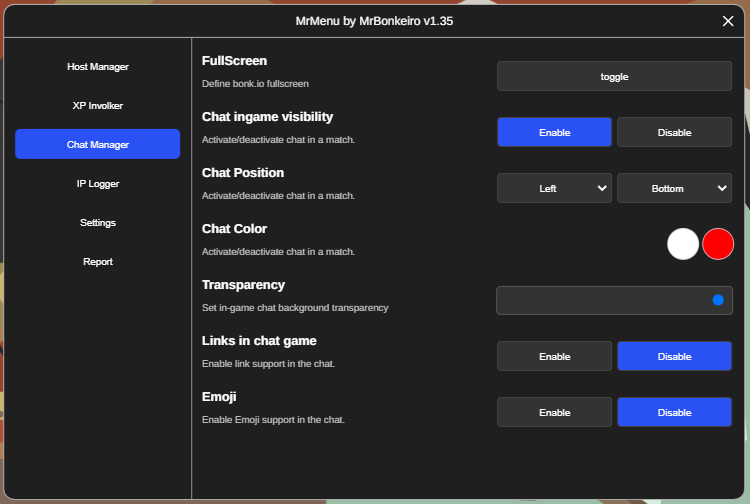This screenshot has height=504, width=750.
Task: Click the Transparency heading
Action: (x=243, y=285)
